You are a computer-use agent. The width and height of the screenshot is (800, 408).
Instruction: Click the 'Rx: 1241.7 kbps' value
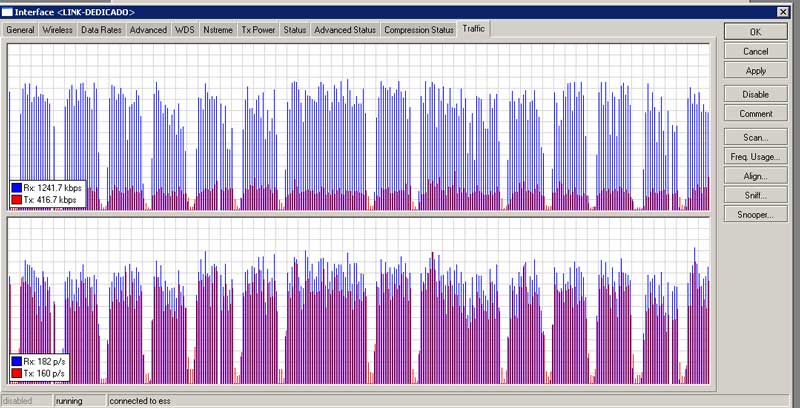(x=53, y=188)
